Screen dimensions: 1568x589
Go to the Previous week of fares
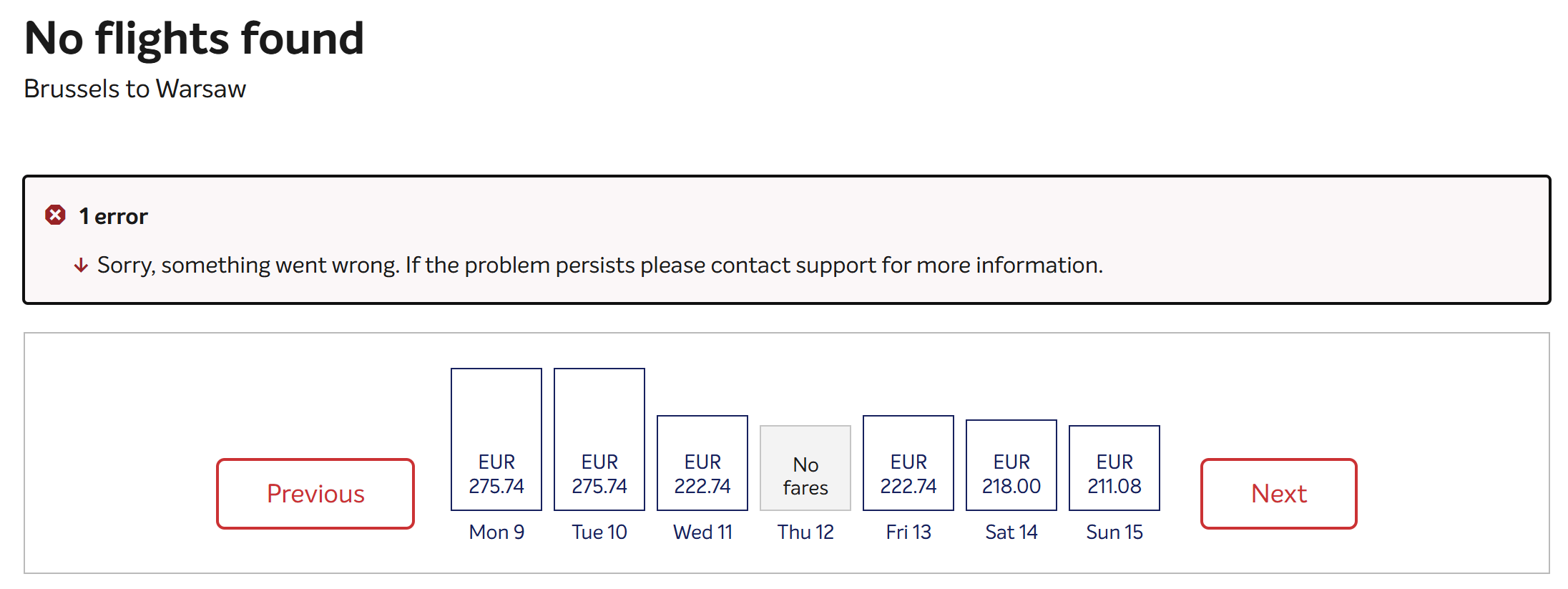coord(315,494)
